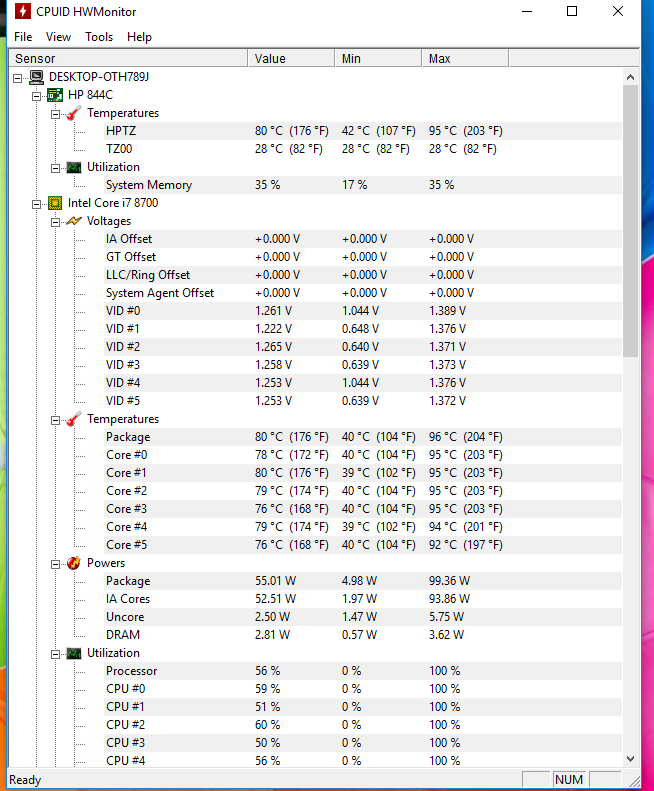Click the vertical scrollbar thumb
Image resolution: width=654 pixels, height=791 pixels.
tap(630, 221)
